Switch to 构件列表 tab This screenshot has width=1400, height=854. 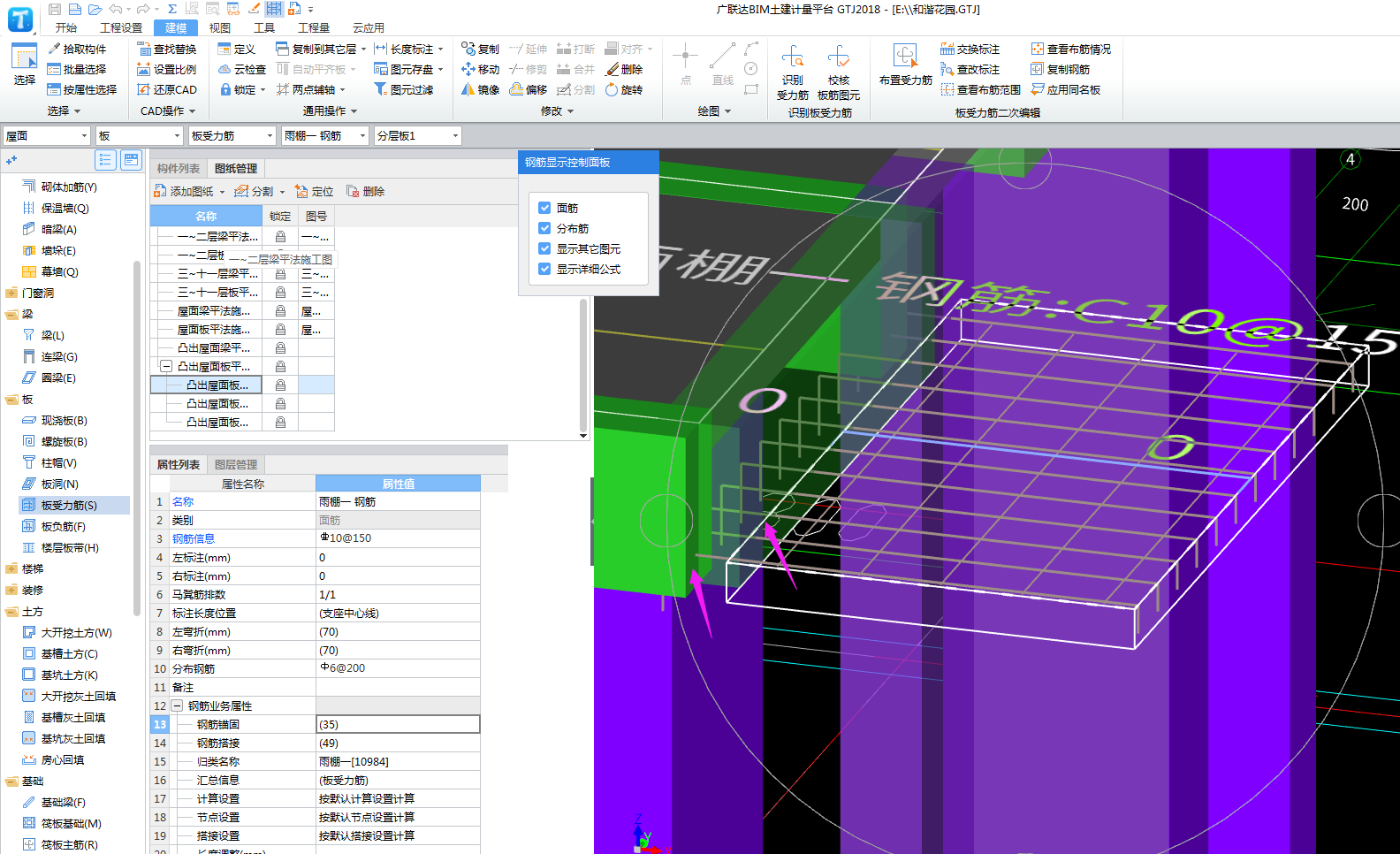click(x=179, y=169)
